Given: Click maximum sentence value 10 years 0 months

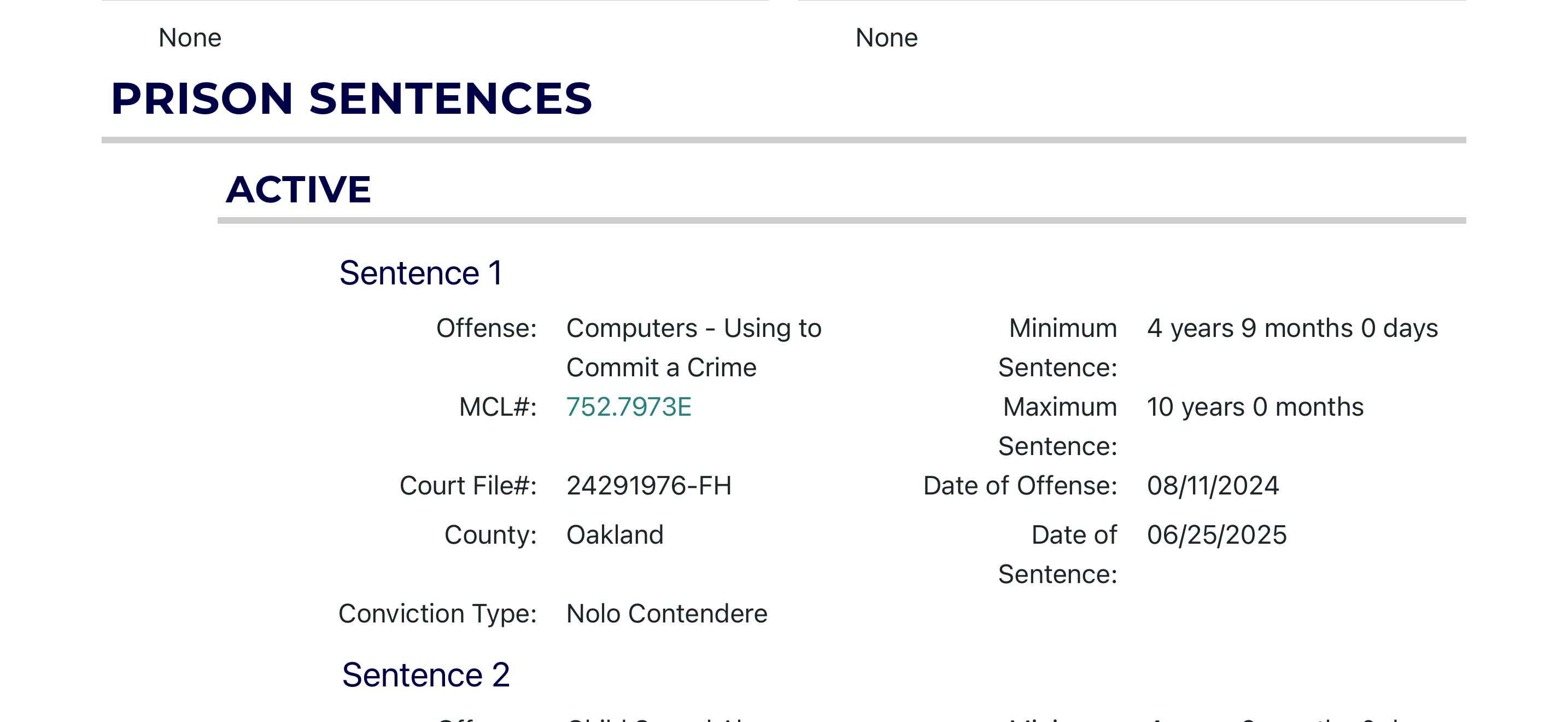Looking at the screenshot, I should click(x=1255, y=406).
